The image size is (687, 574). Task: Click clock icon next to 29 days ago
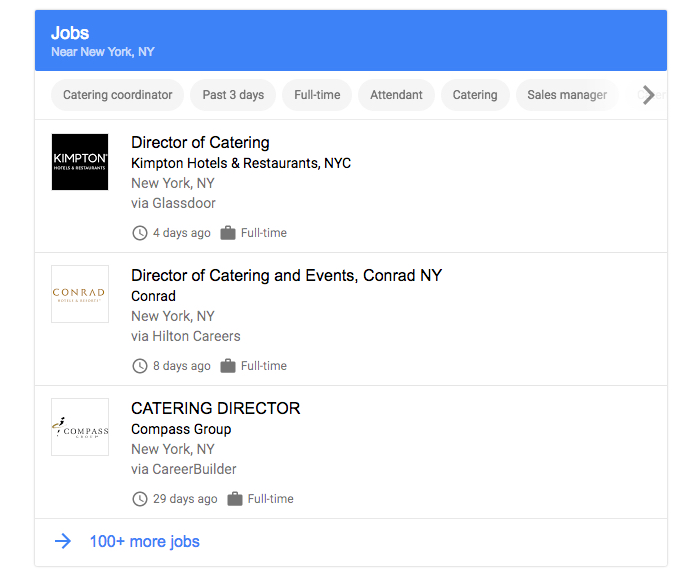(x=140, y=499)
